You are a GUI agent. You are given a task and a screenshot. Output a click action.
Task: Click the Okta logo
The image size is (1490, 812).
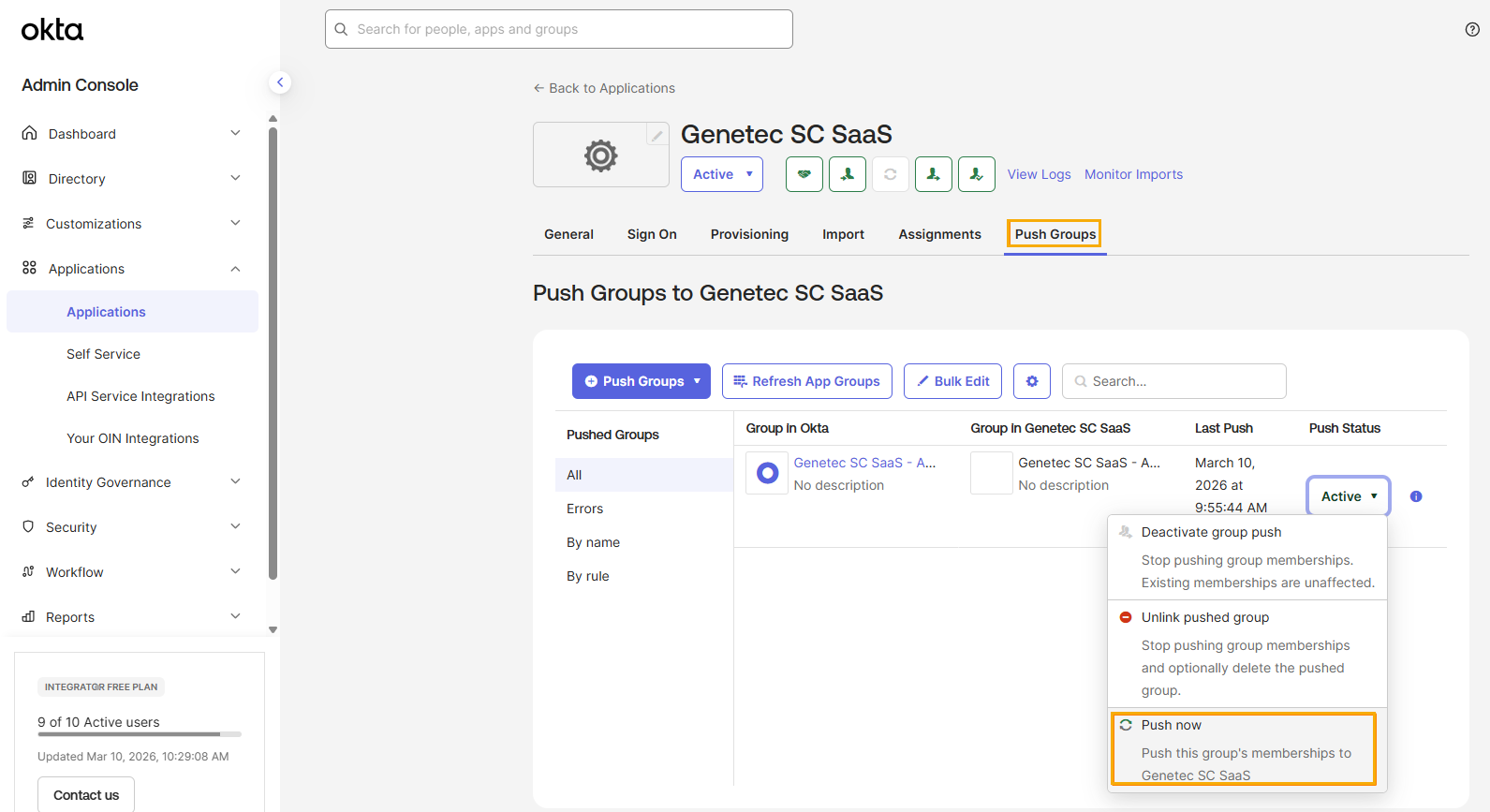pyautogui.click(x=52, y=30)
